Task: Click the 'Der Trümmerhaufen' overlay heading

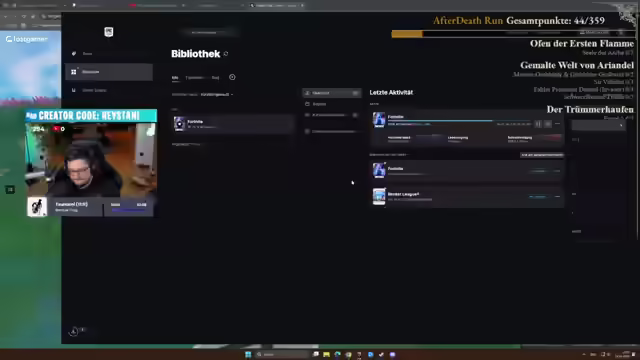Action: coord(590,109)
